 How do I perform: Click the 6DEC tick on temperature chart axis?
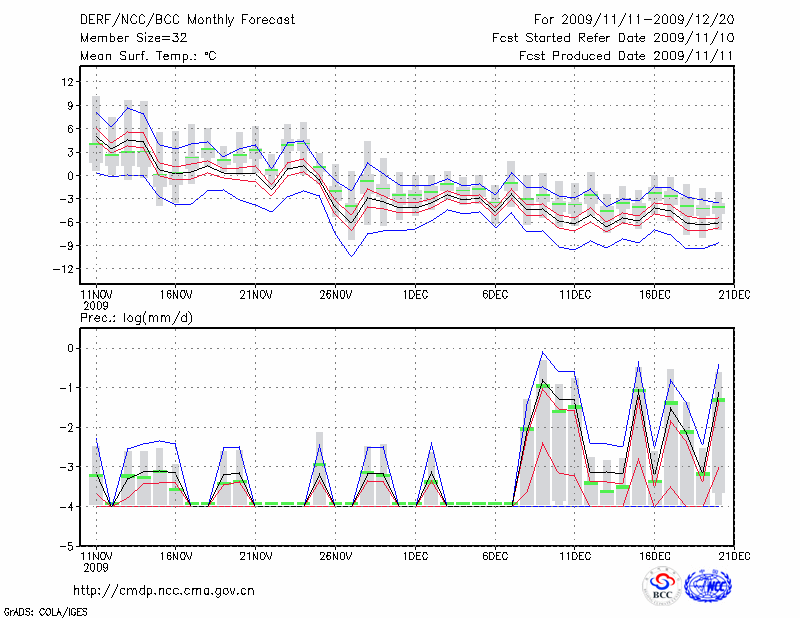tap(495, 294)
